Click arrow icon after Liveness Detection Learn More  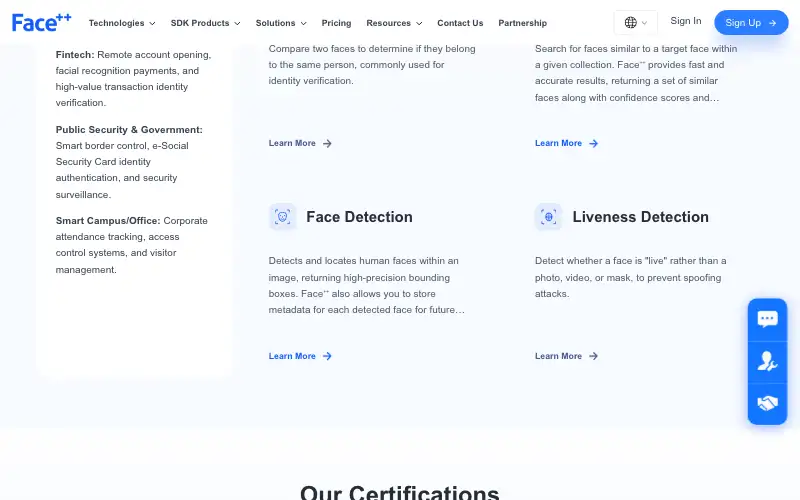593,356
